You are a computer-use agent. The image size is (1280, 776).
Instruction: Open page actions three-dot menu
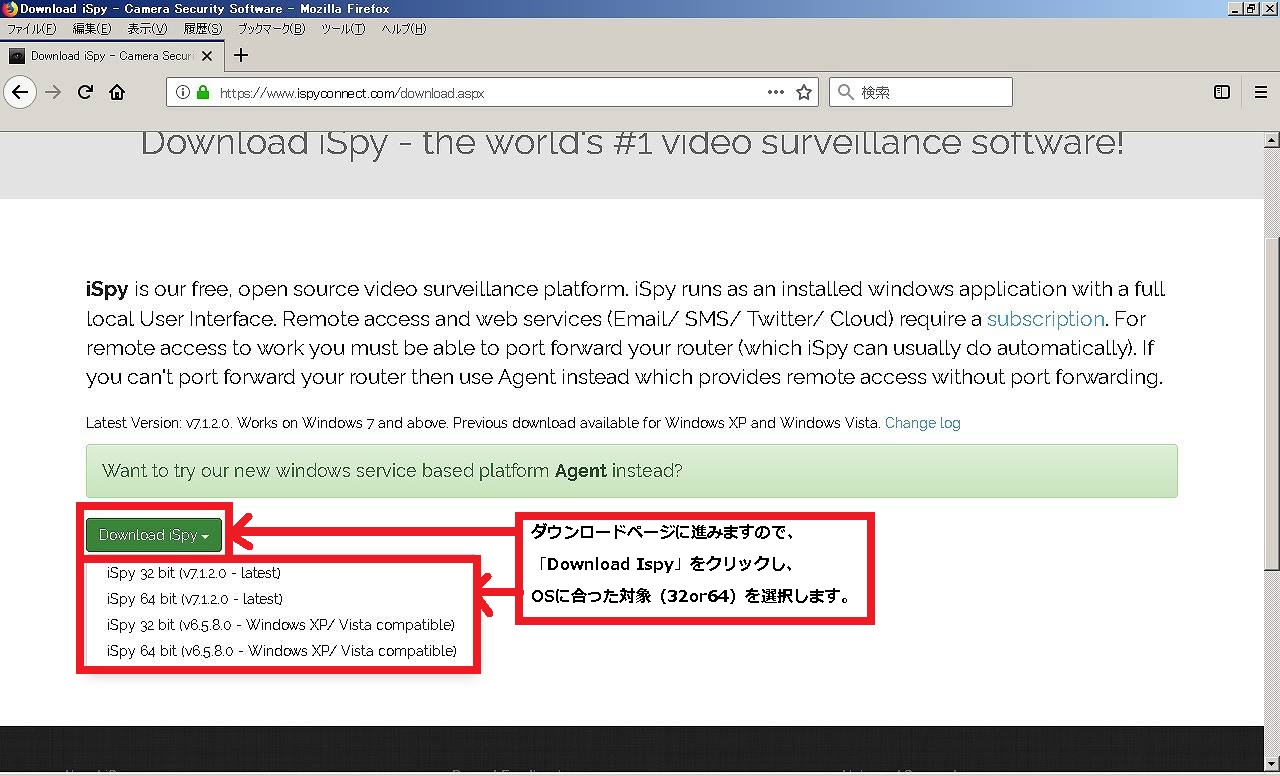776,92
